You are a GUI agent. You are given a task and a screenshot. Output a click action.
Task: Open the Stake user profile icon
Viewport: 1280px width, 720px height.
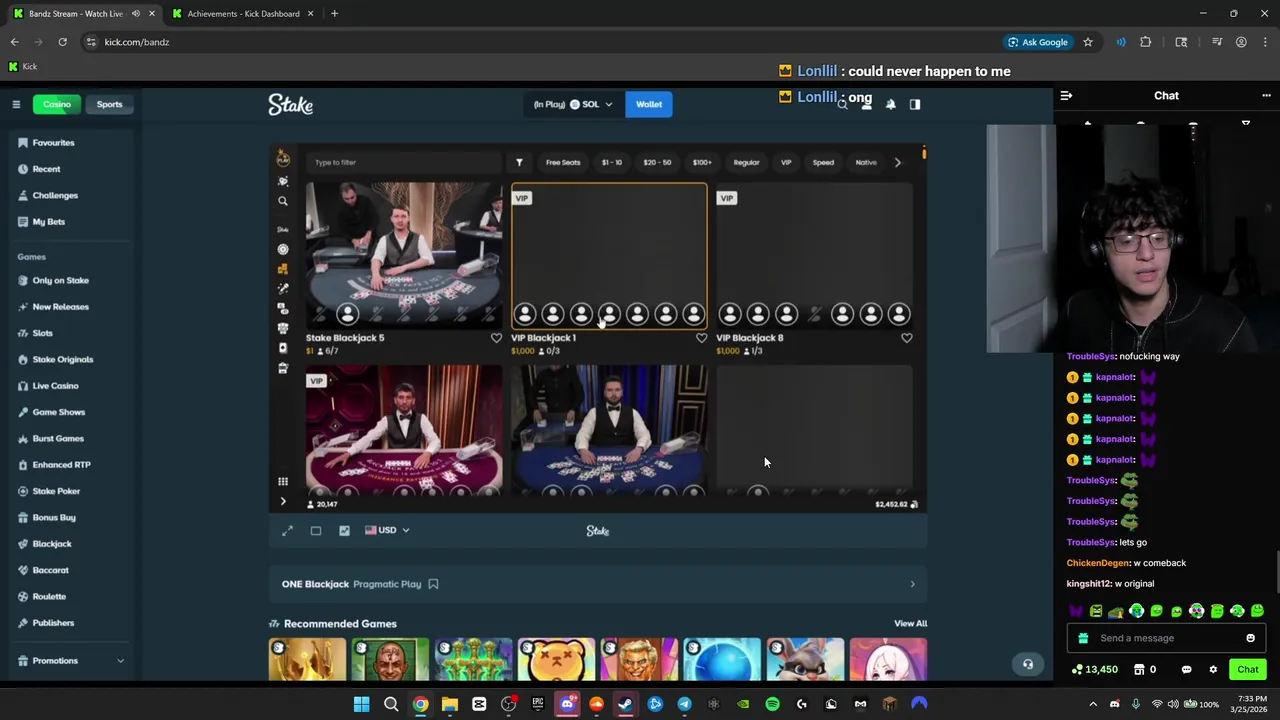(x=866, y=104)
